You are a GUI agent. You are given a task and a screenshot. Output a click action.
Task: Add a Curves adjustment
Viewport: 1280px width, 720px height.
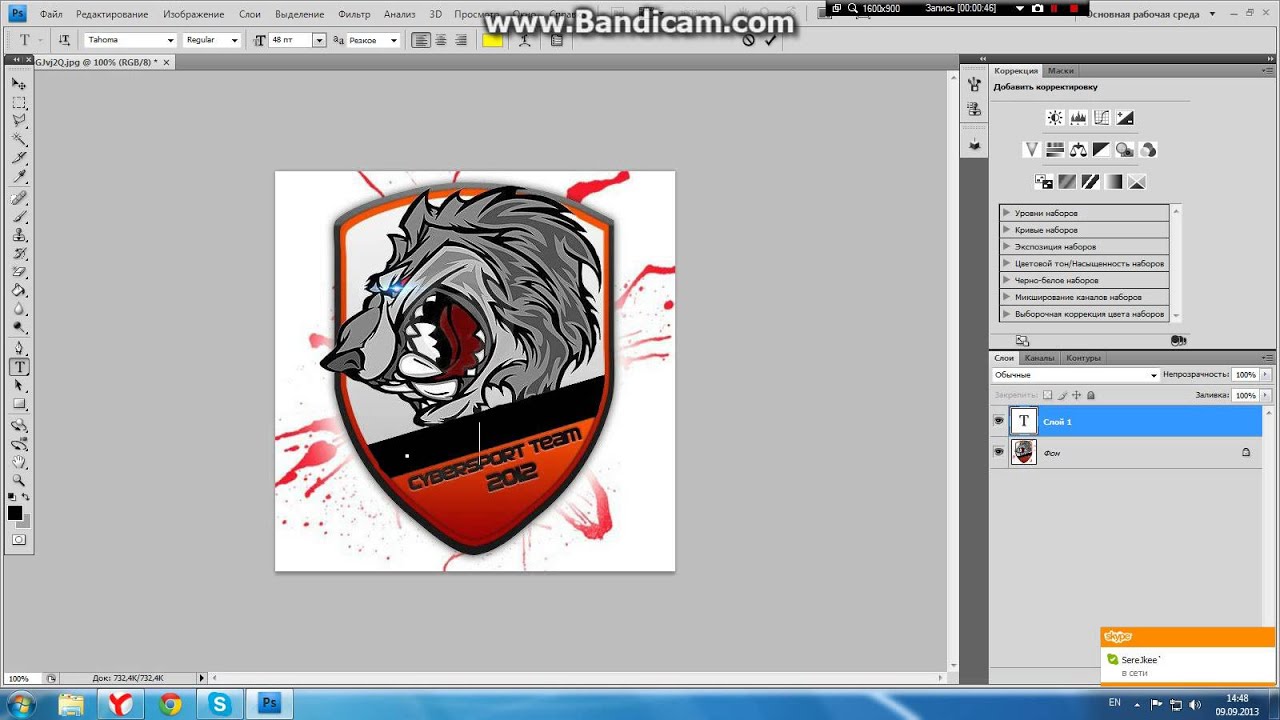[1101, 118]
